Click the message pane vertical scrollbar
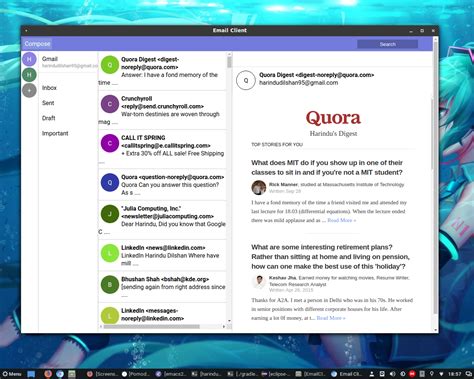Image resolution: width=474 pixels, height=379 pixels. (x=432, y=133)
